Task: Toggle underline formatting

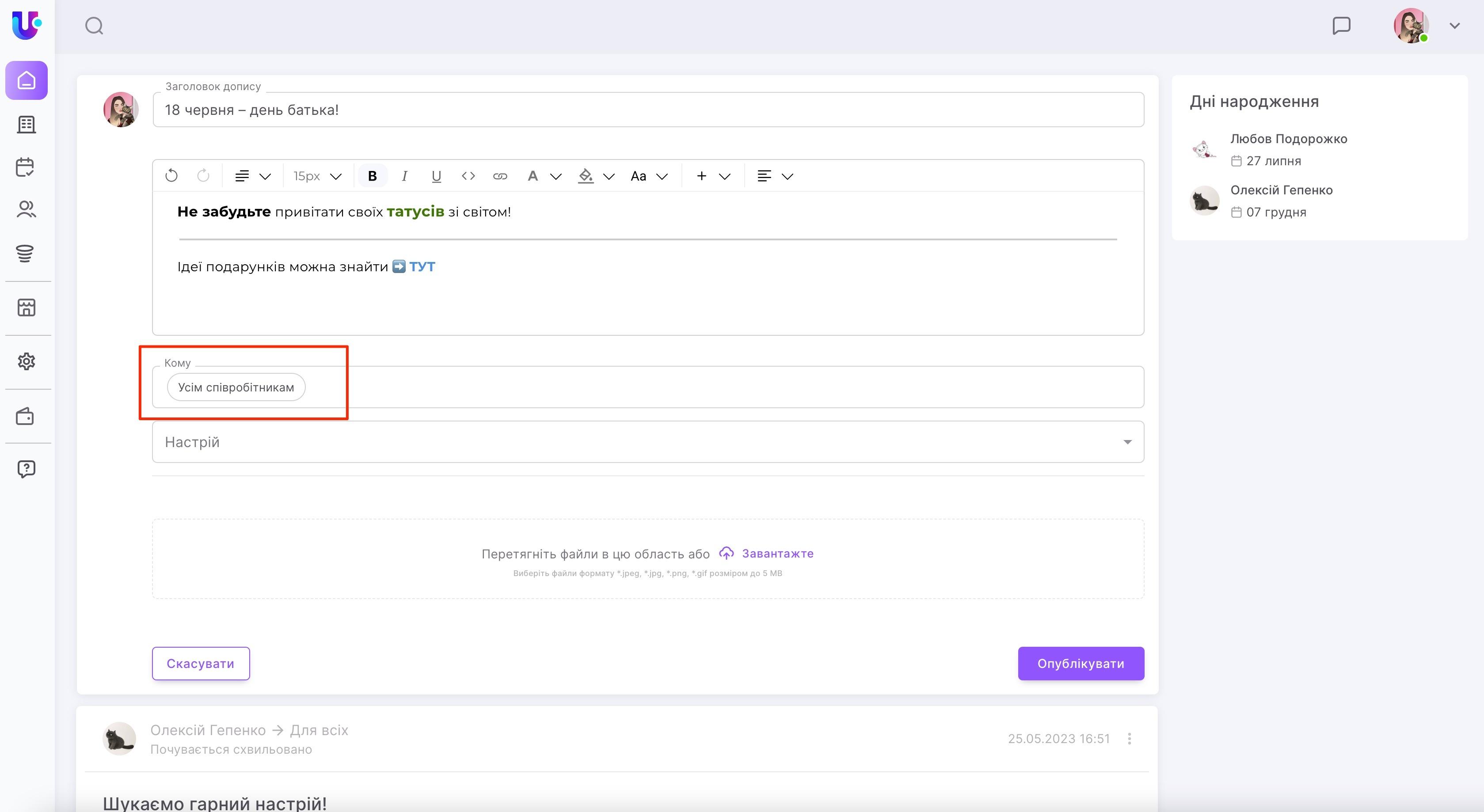Action: click(436, 176)
